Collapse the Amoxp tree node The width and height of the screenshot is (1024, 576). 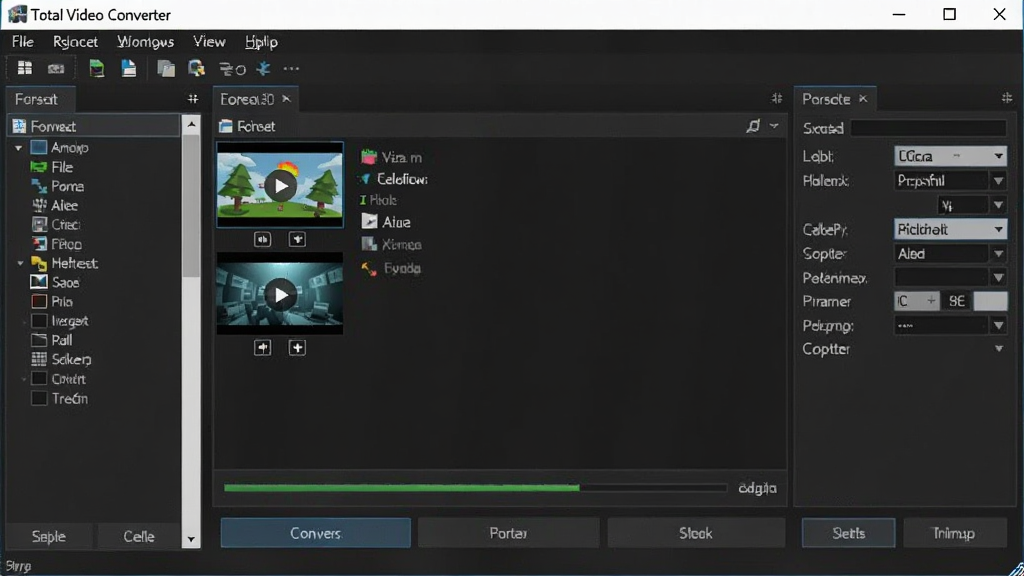(18, 148)
